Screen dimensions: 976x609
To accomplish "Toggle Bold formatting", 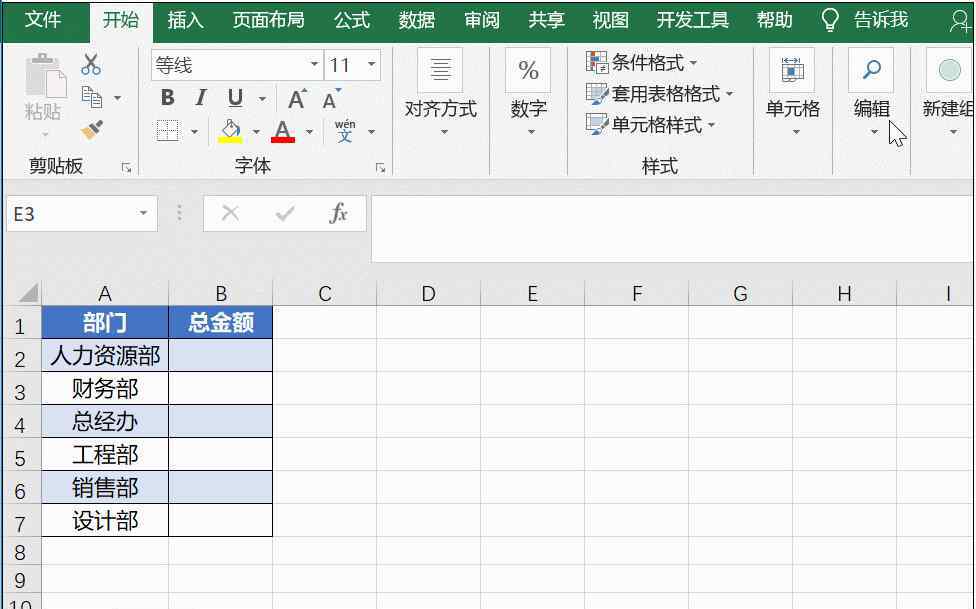I will pyautogui.click(x=167, y=98).
